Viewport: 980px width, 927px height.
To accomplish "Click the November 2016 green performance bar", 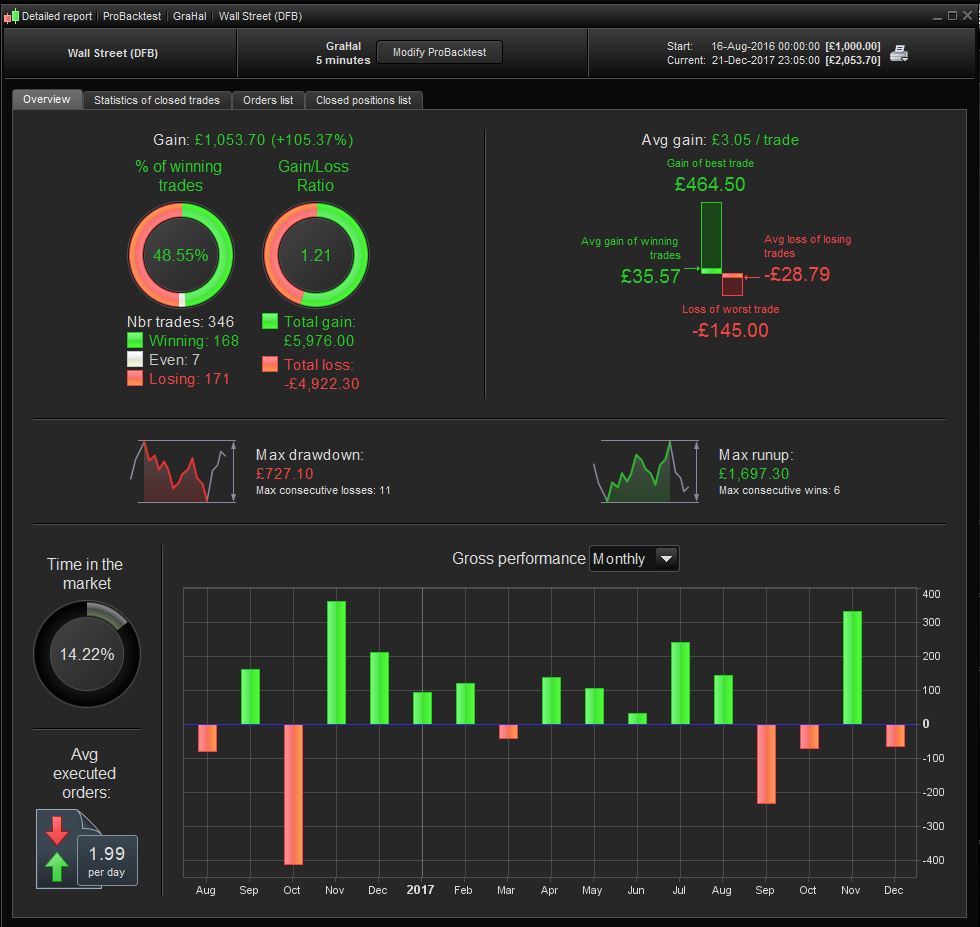I will (336, 663).
